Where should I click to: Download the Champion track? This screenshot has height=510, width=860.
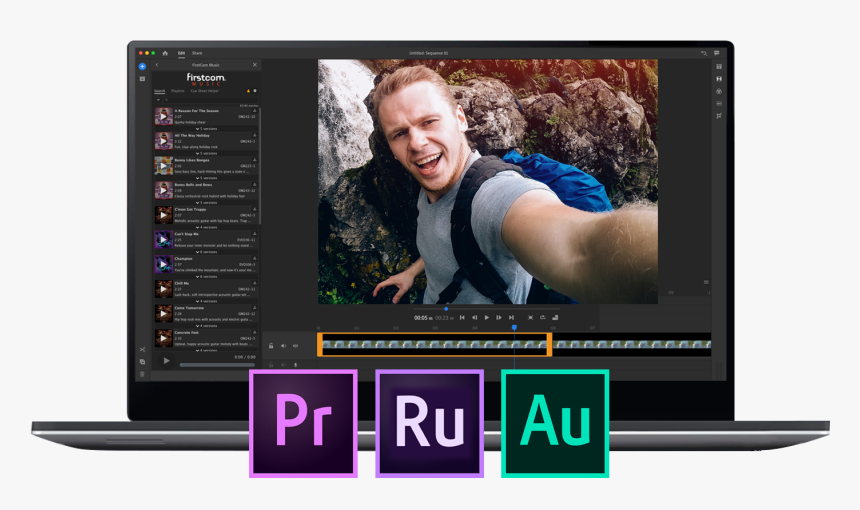(x=254, y=259)
